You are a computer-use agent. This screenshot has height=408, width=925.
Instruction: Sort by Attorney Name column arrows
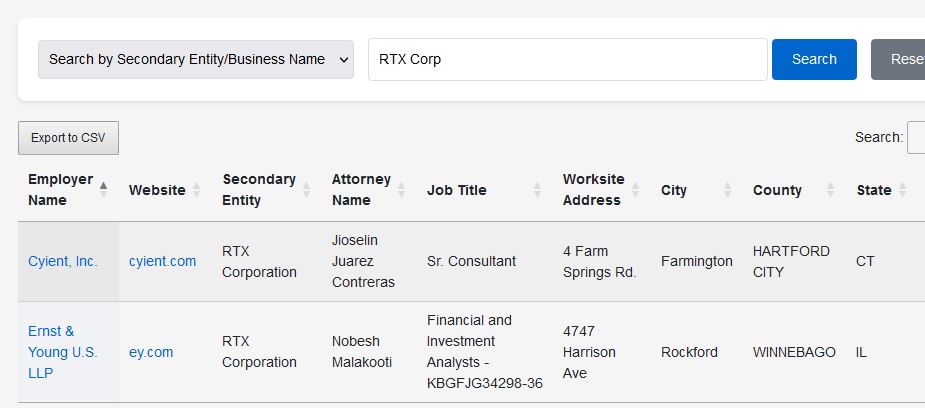401,190
